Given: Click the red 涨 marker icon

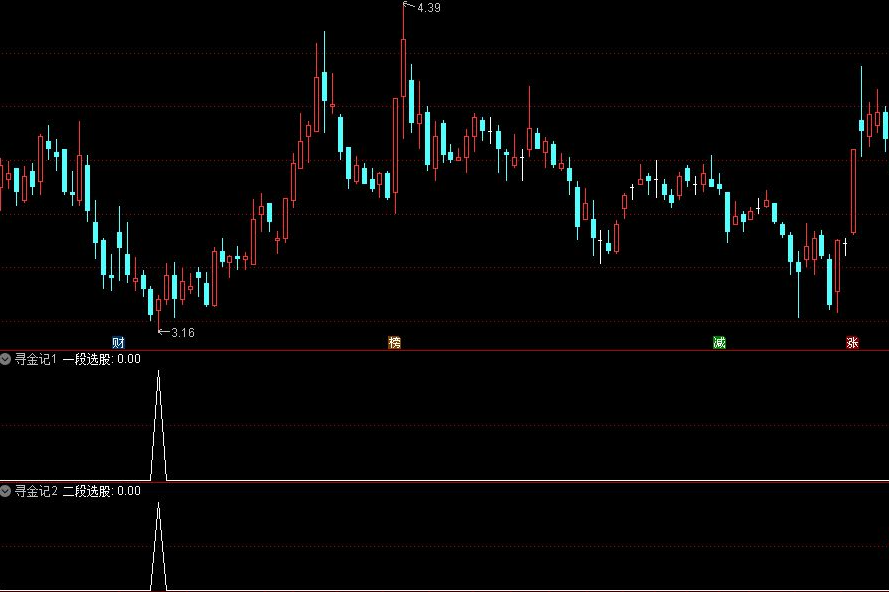Looking at the screenshot, I should (852, 342).
